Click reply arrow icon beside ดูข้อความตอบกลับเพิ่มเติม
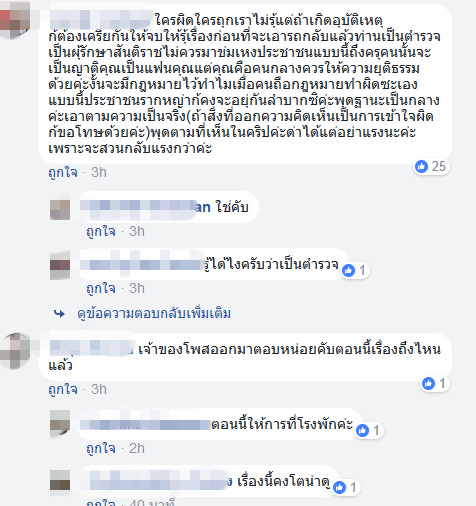This screenshot has width=476, height=506. coord(59,314)
